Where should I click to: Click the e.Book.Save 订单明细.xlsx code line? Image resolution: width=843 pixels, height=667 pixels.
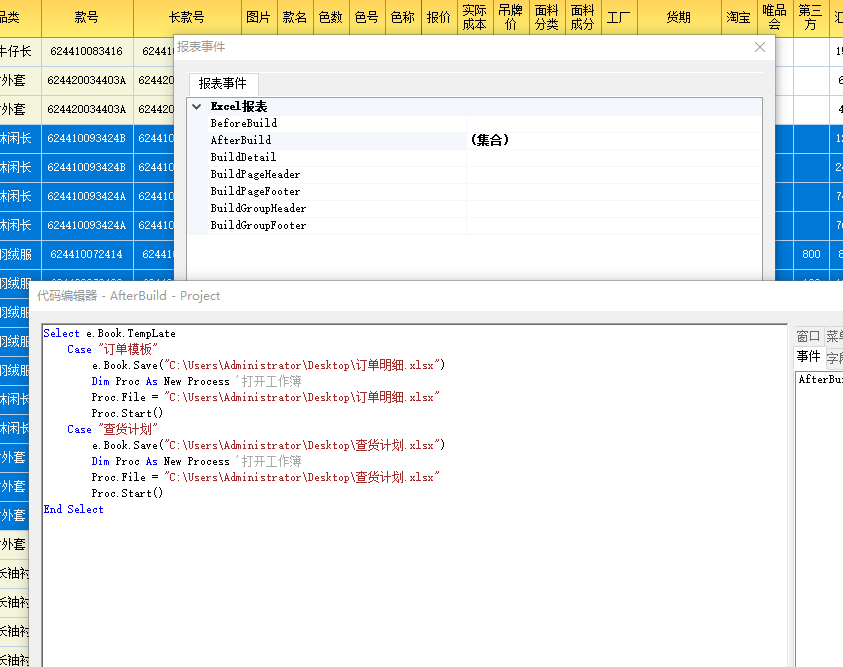point(268,366)
